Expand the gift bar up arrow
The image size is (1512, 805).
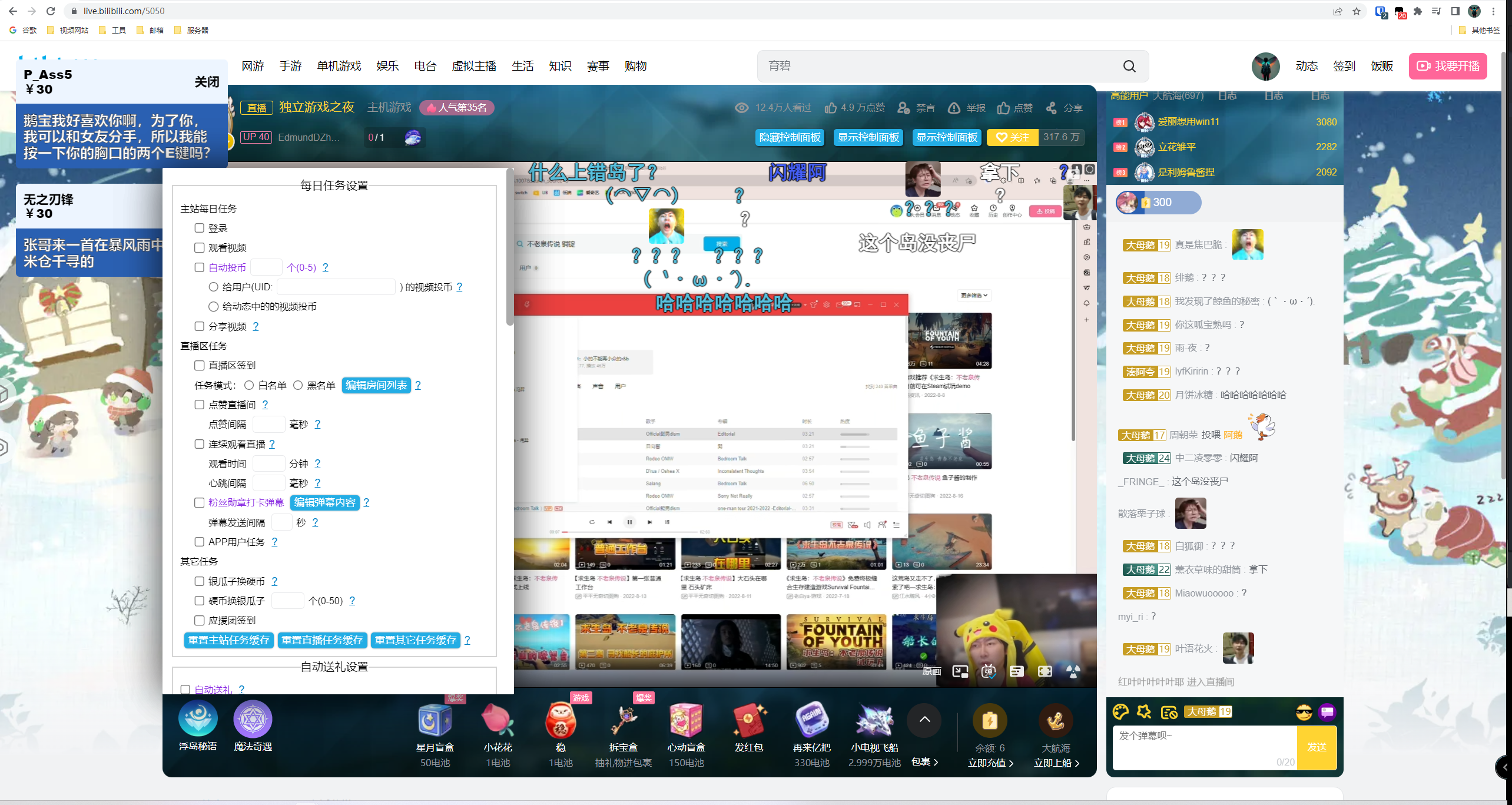coord(924,719)
